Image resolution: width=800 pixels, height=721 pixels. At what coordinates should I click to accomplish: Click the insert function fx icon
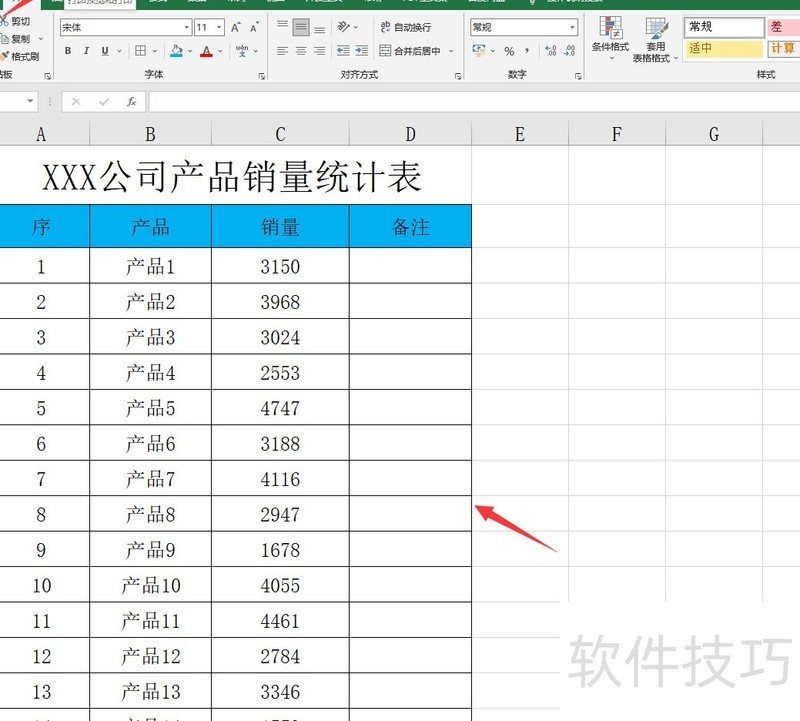point(131,101)
